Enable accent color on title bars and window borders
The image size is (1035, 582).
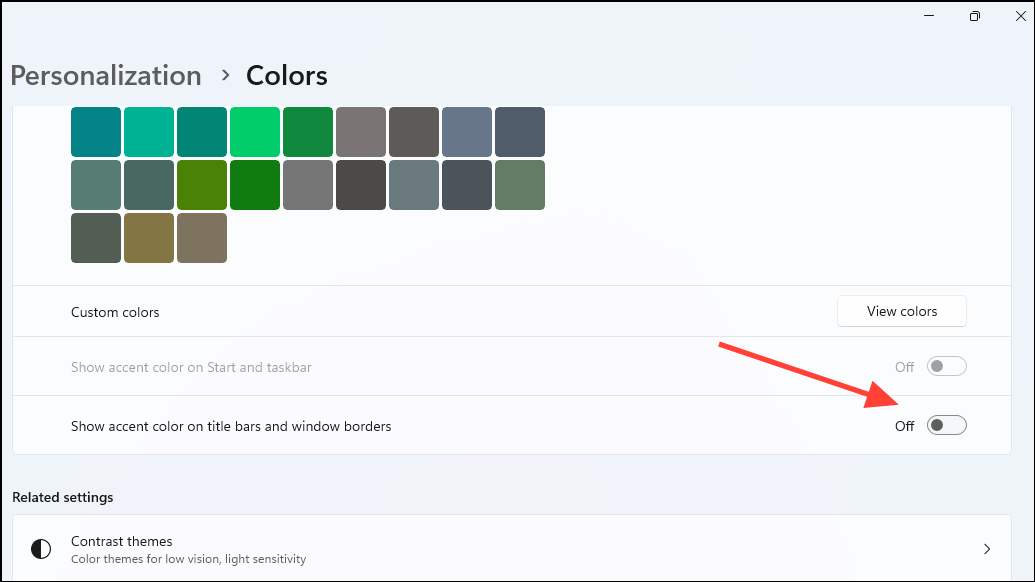pyautogui.click(x=946, y=425)
